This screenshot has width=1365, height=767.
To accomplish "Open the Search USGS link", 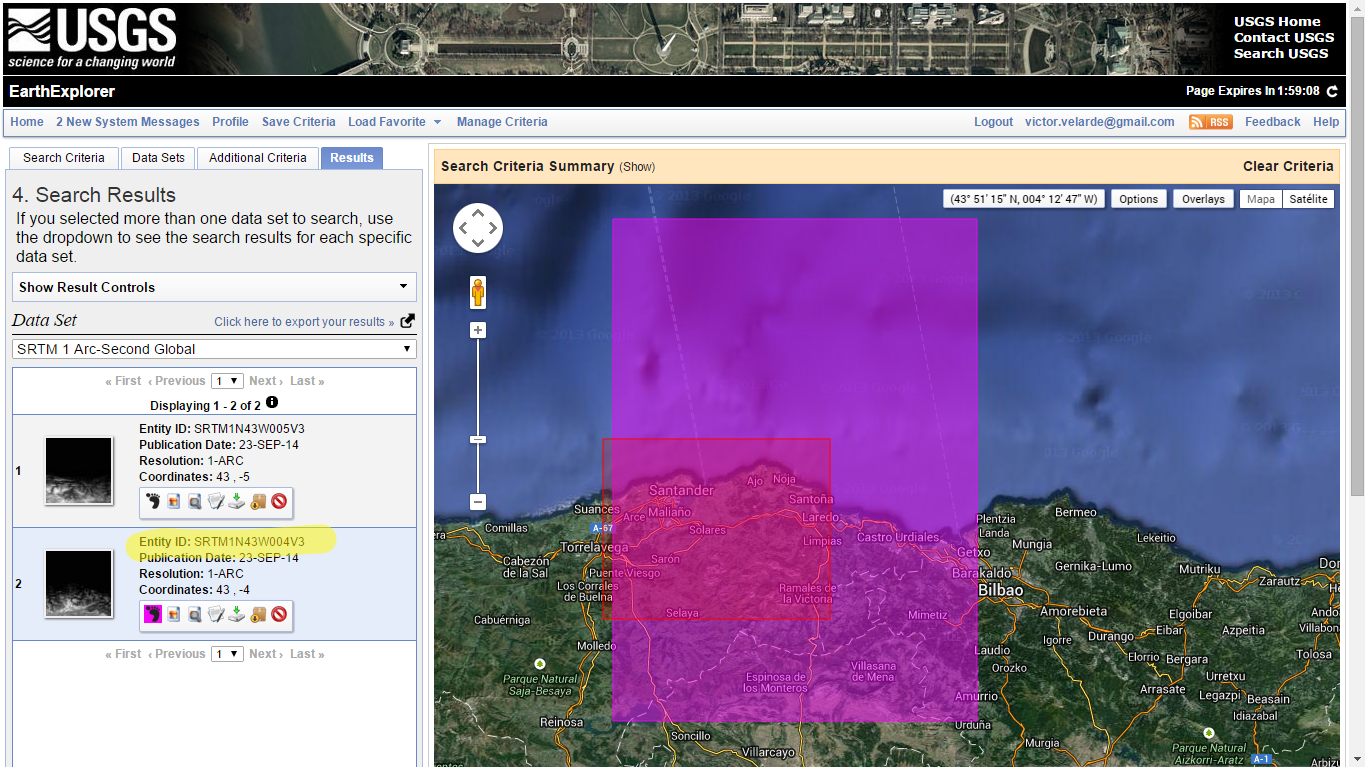I will (1281, 54).
